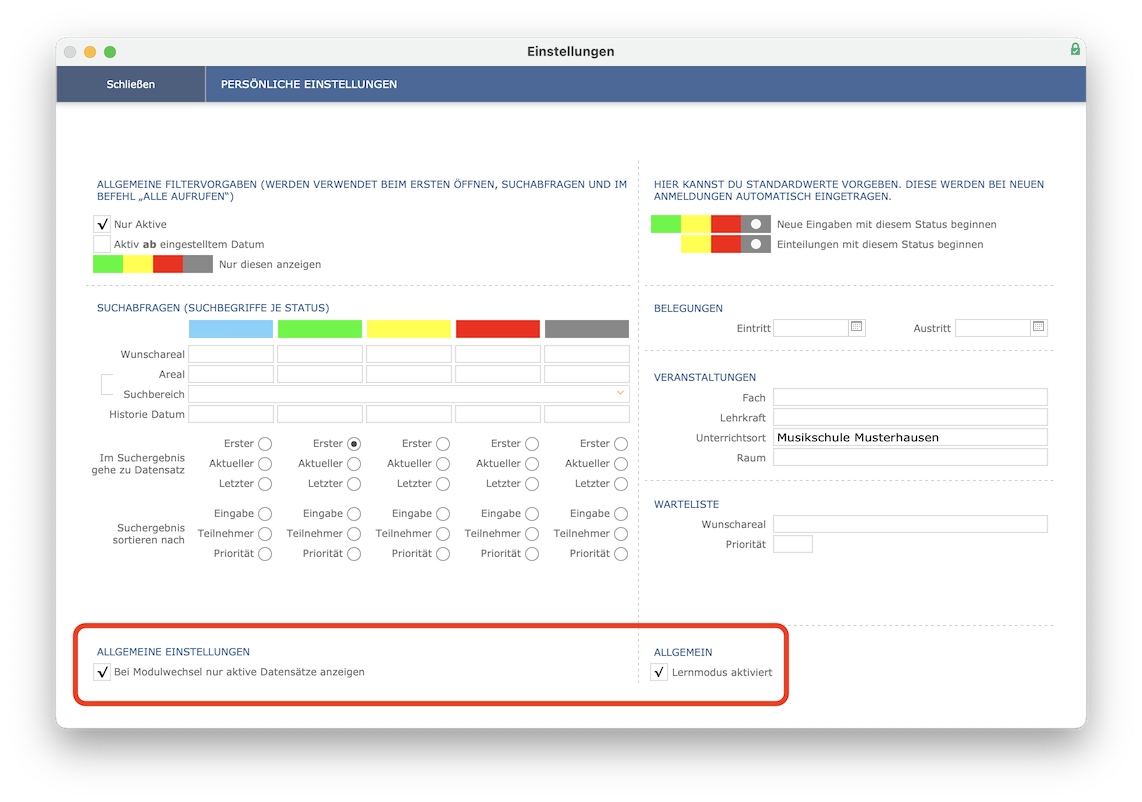Click the blue Suchabfragen column header
This screenshot has height=802, width=1142.
tap(231, 329)
